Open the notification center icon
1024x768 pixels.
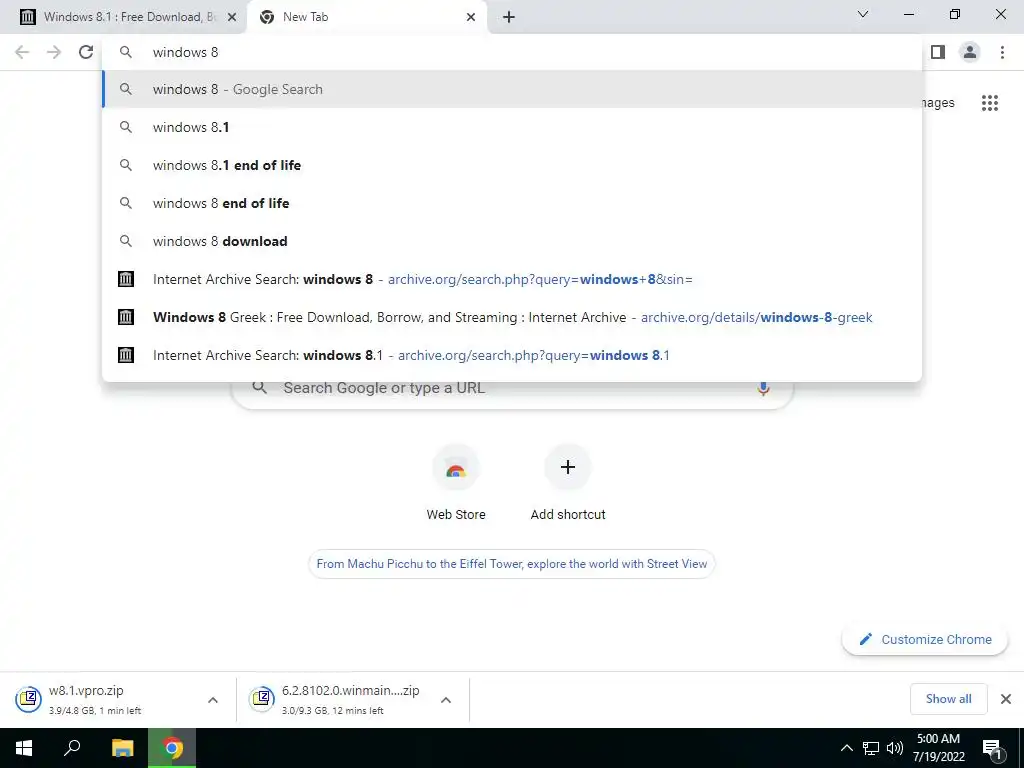[992, 748]
